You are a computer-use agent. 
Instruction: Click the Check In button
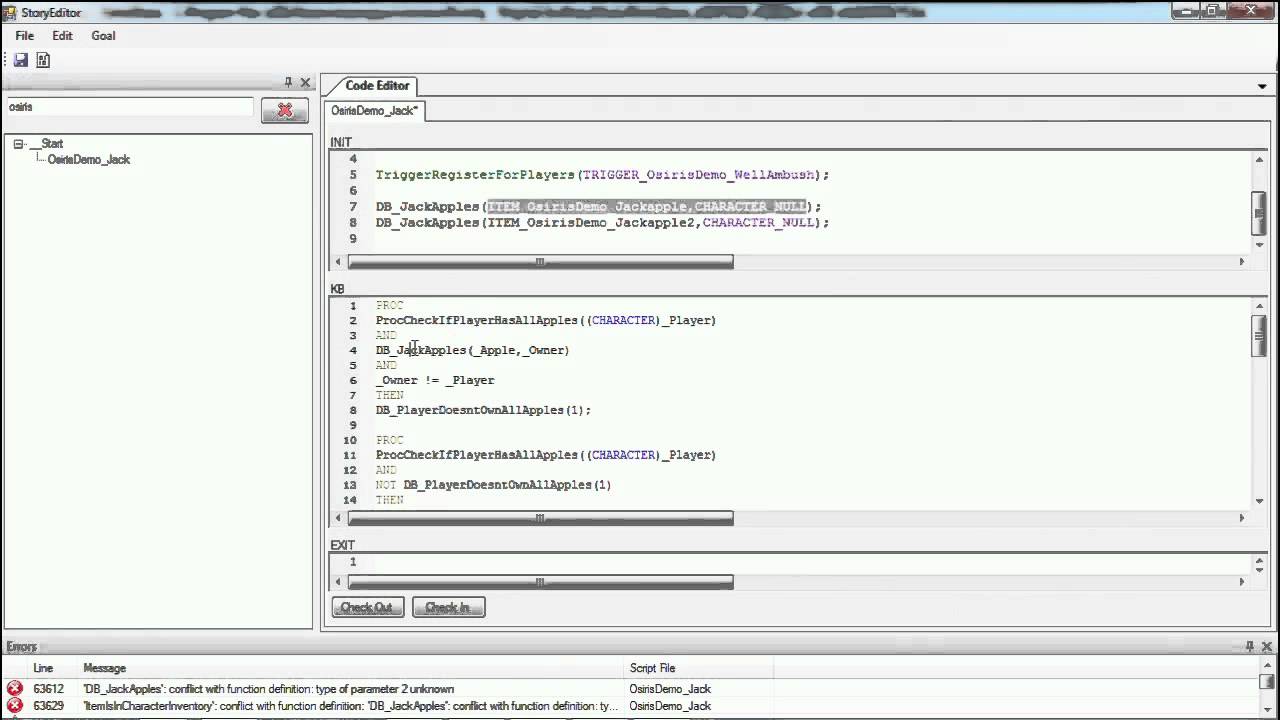(x=448, y=607)
